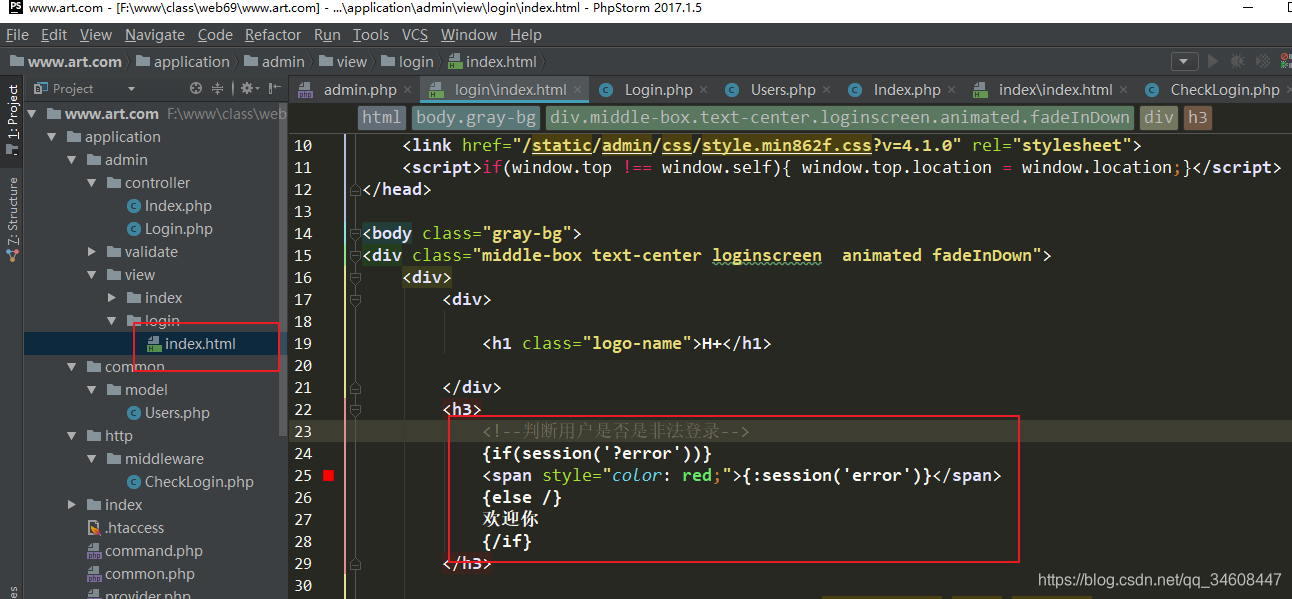Click the scroll-from-source target icon
The image size is (1292, 599).
pyautogui.click(x=198, y=88)
